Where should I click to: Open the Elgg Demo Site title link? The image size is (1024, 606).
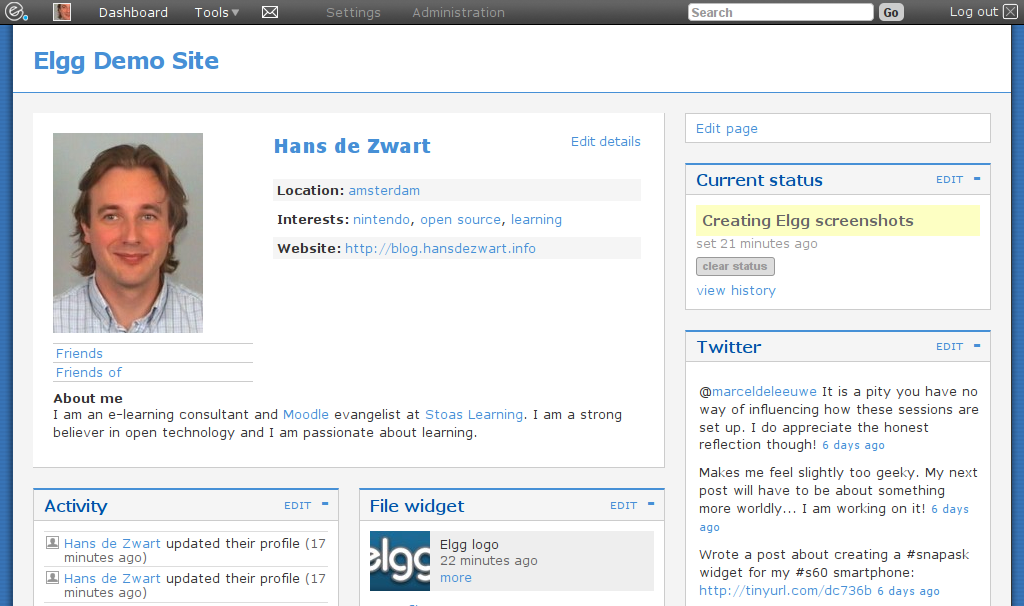click(126, 61)
